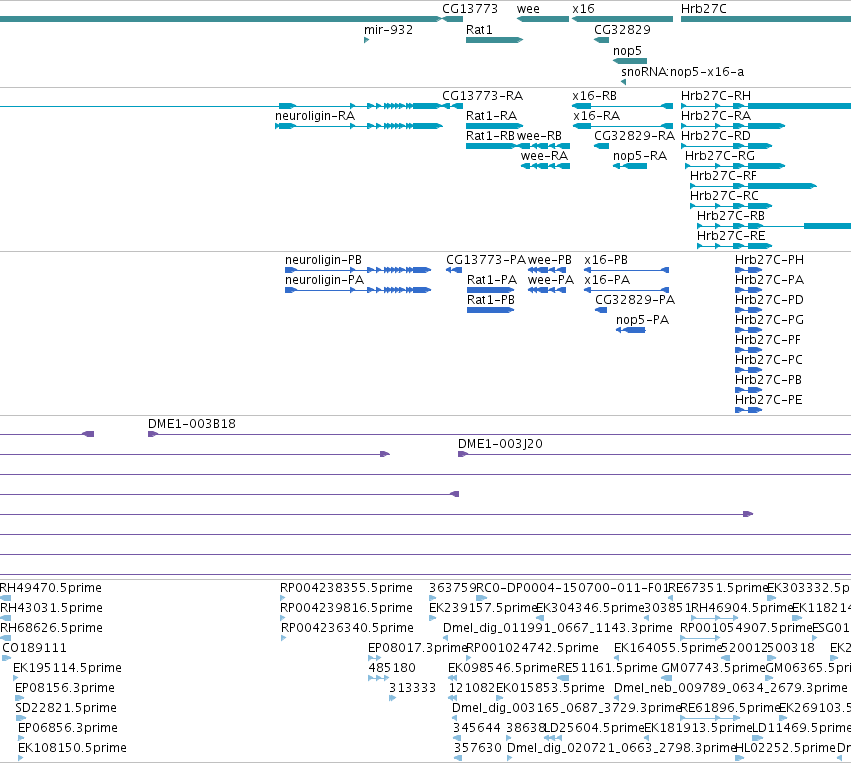Screen dimensions: 851x763
Task: Select the EP08017.3prime EST label
Action: coord(417,648)
